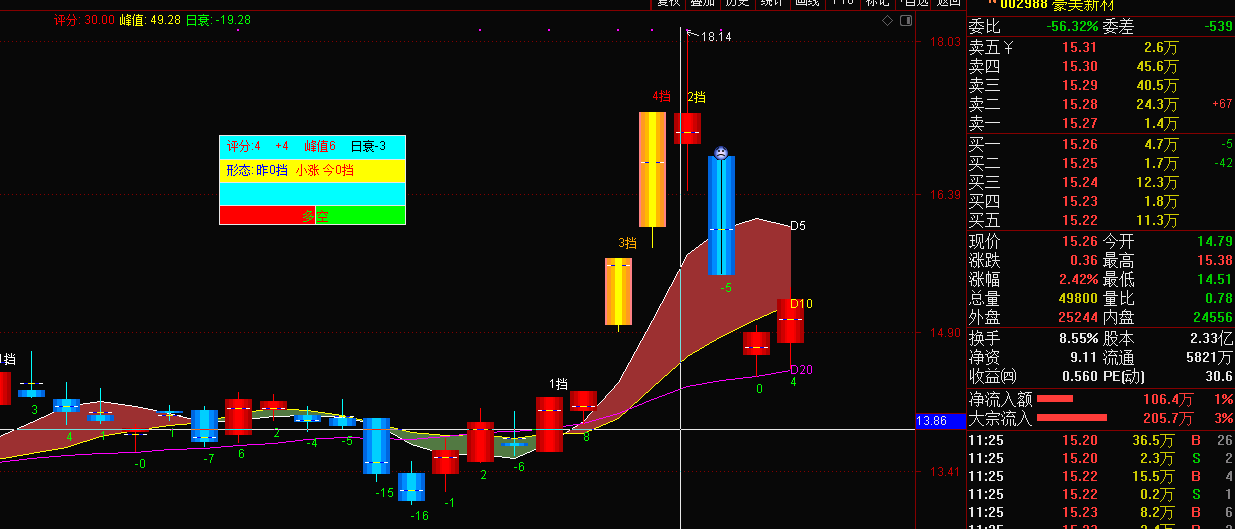Click the 今开 value 14.79

tap(1214, 241)
